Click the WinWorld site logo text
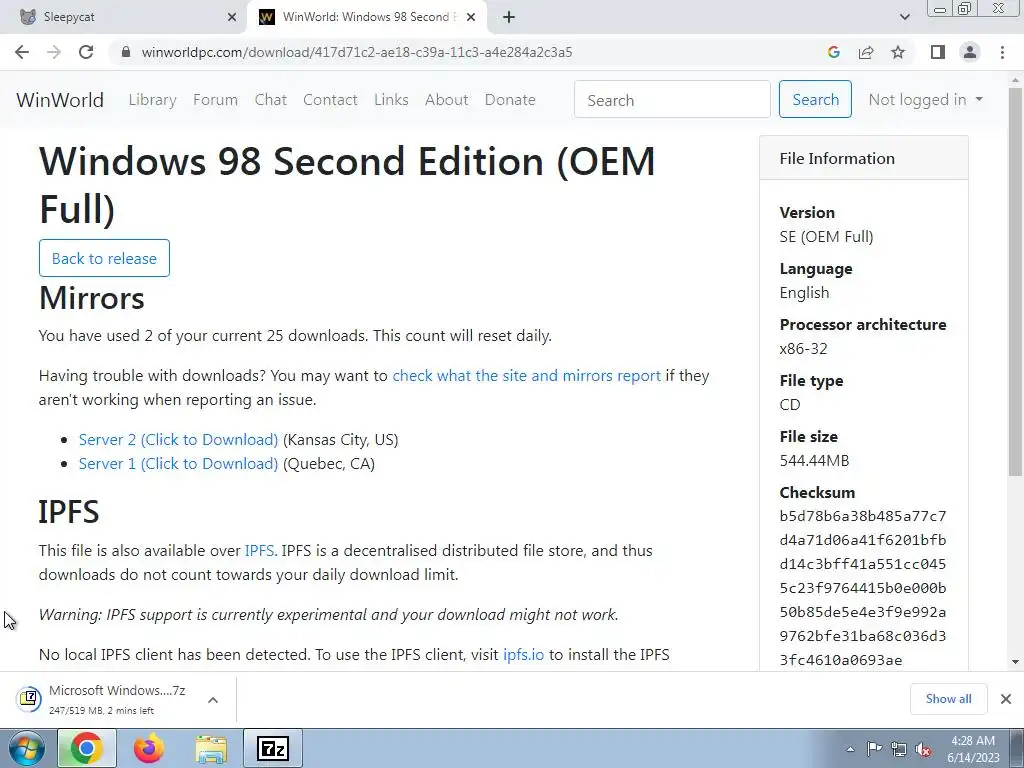 pyautogui.click(x=60, y=100)
